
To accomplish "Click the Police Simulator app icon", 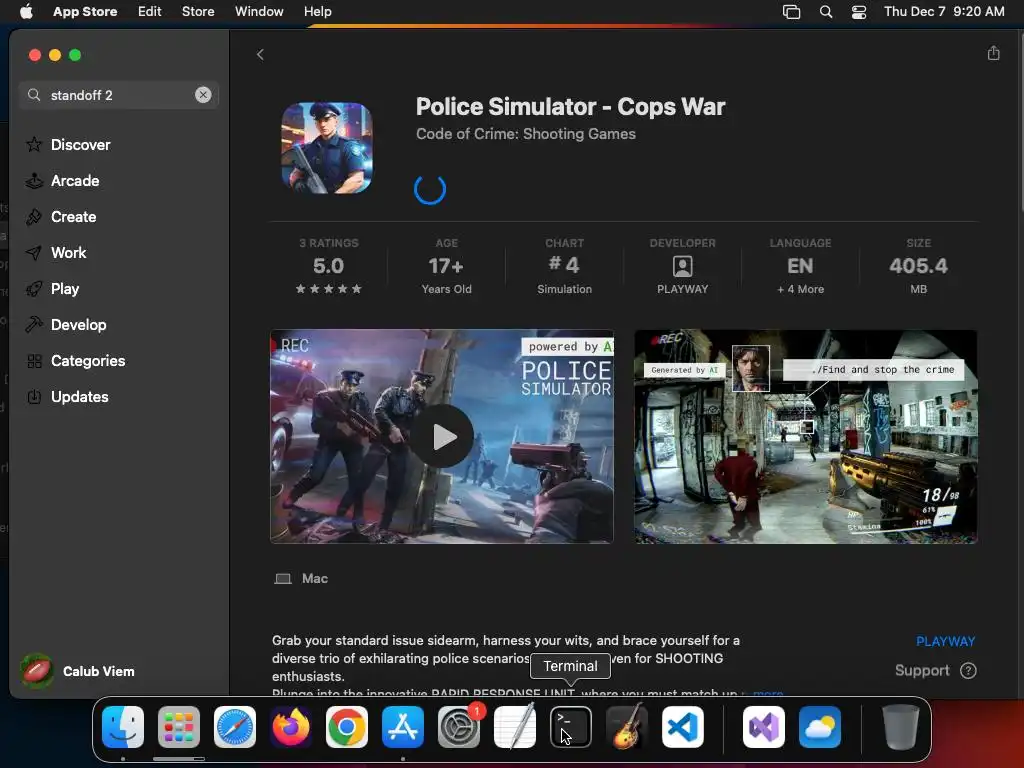I will 327,148.
